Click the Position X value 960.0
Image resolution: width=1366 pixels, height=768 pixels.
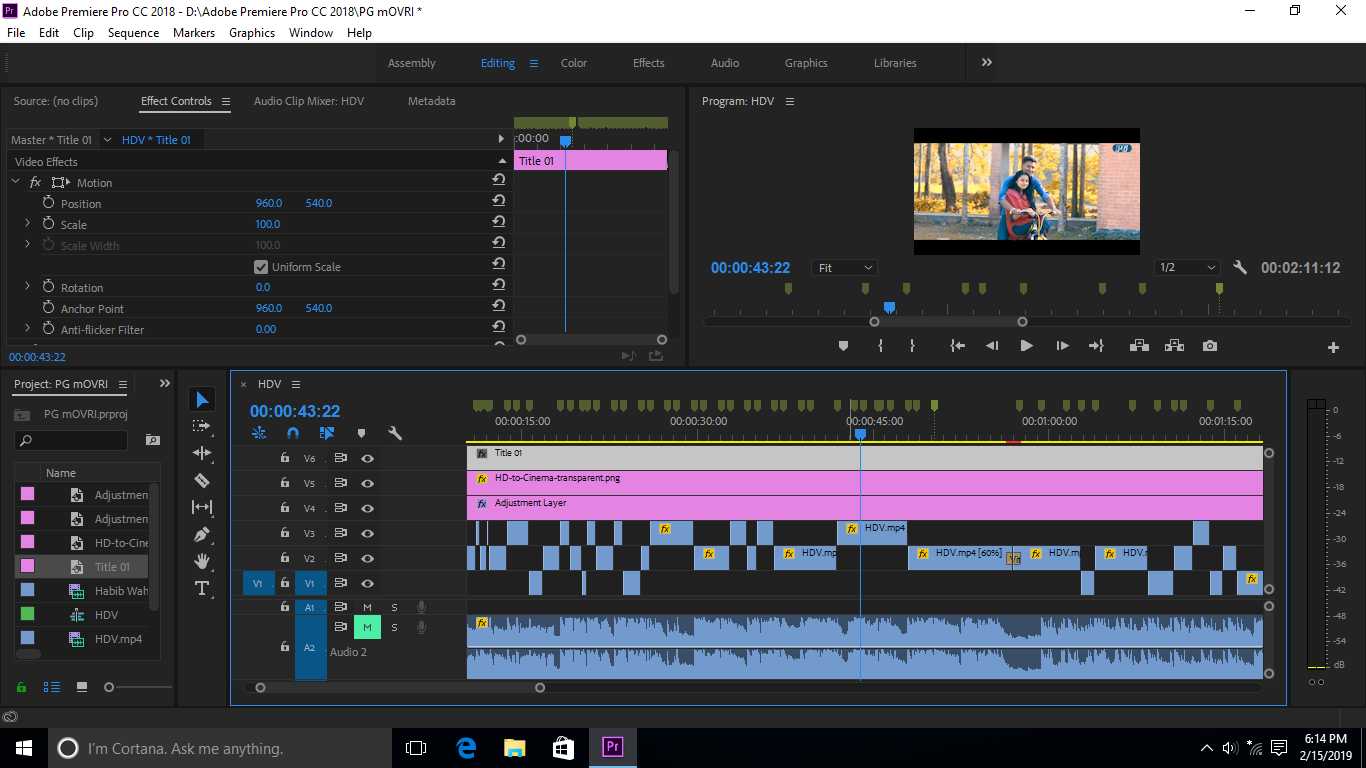click(x=269, y=203)
